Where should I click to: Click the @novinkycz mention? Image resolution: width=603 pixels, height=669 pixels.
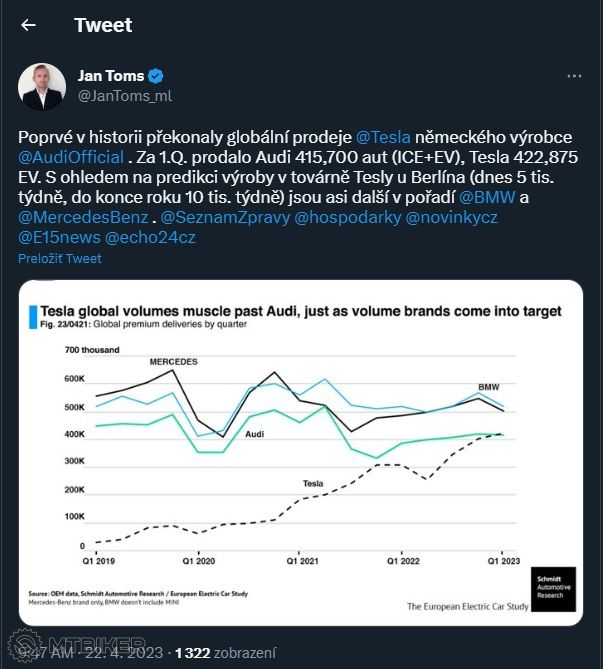450,217
